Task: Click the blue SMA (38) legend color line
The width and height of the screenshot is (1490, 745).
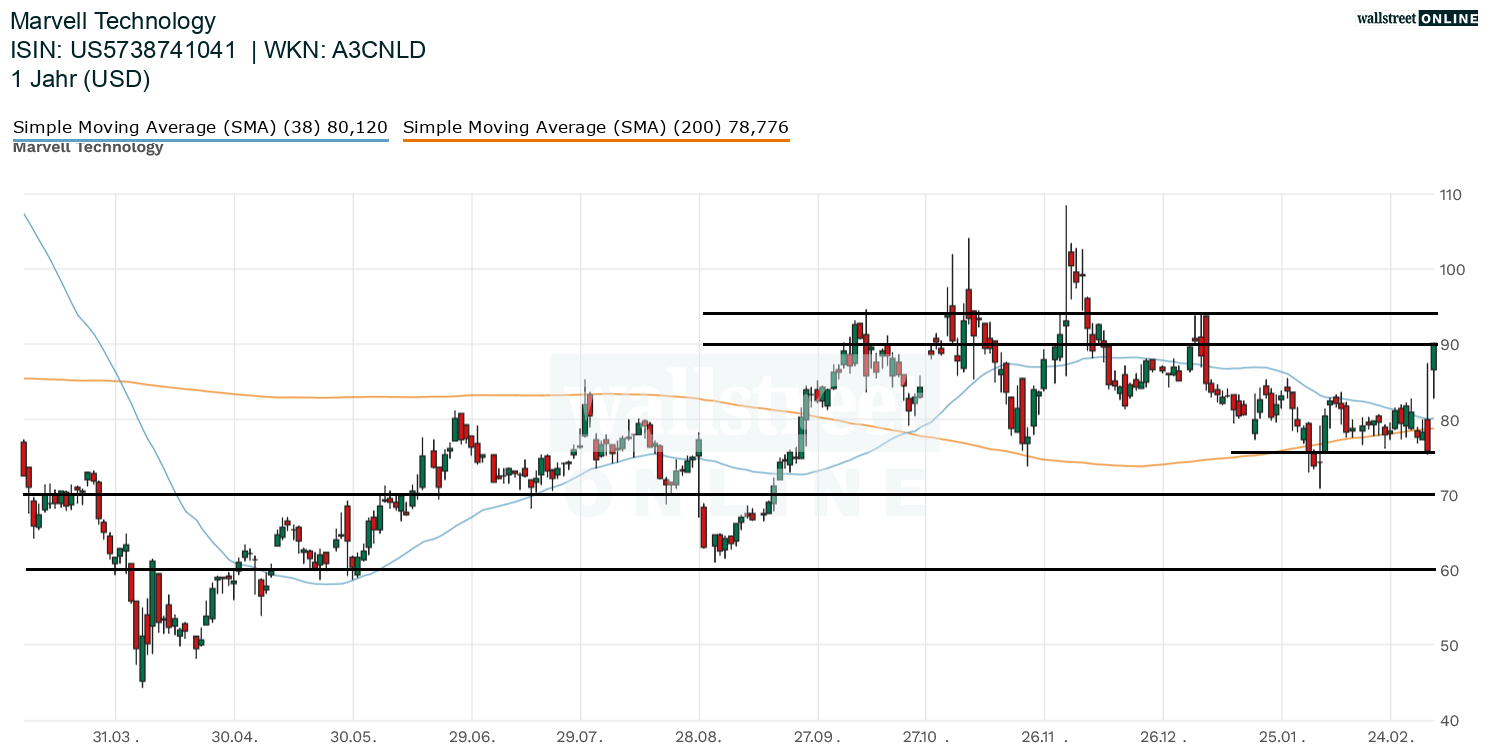Action: 200,140
